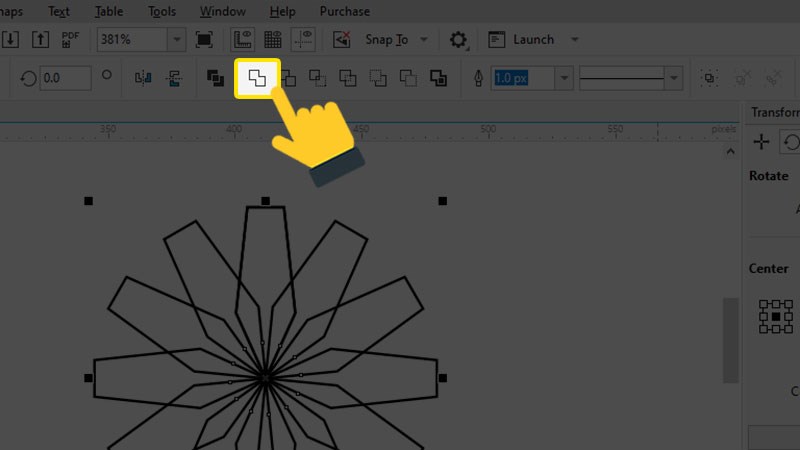Click the highlighted Trim shaping button

point(257,78)
